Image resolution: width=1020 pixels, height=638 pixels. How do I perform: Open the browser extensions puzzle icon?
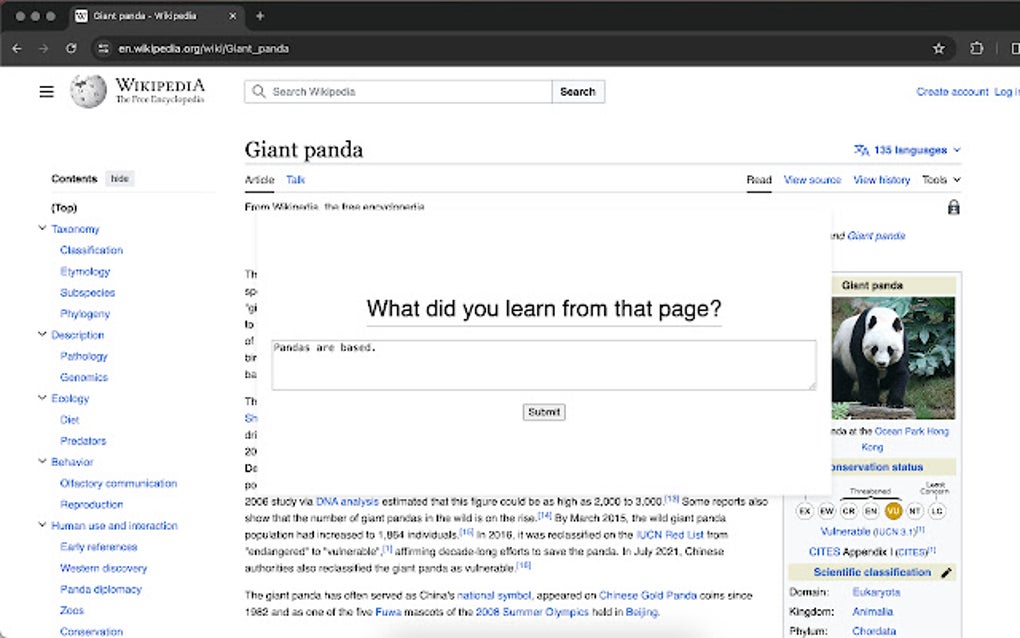[976, 47]
